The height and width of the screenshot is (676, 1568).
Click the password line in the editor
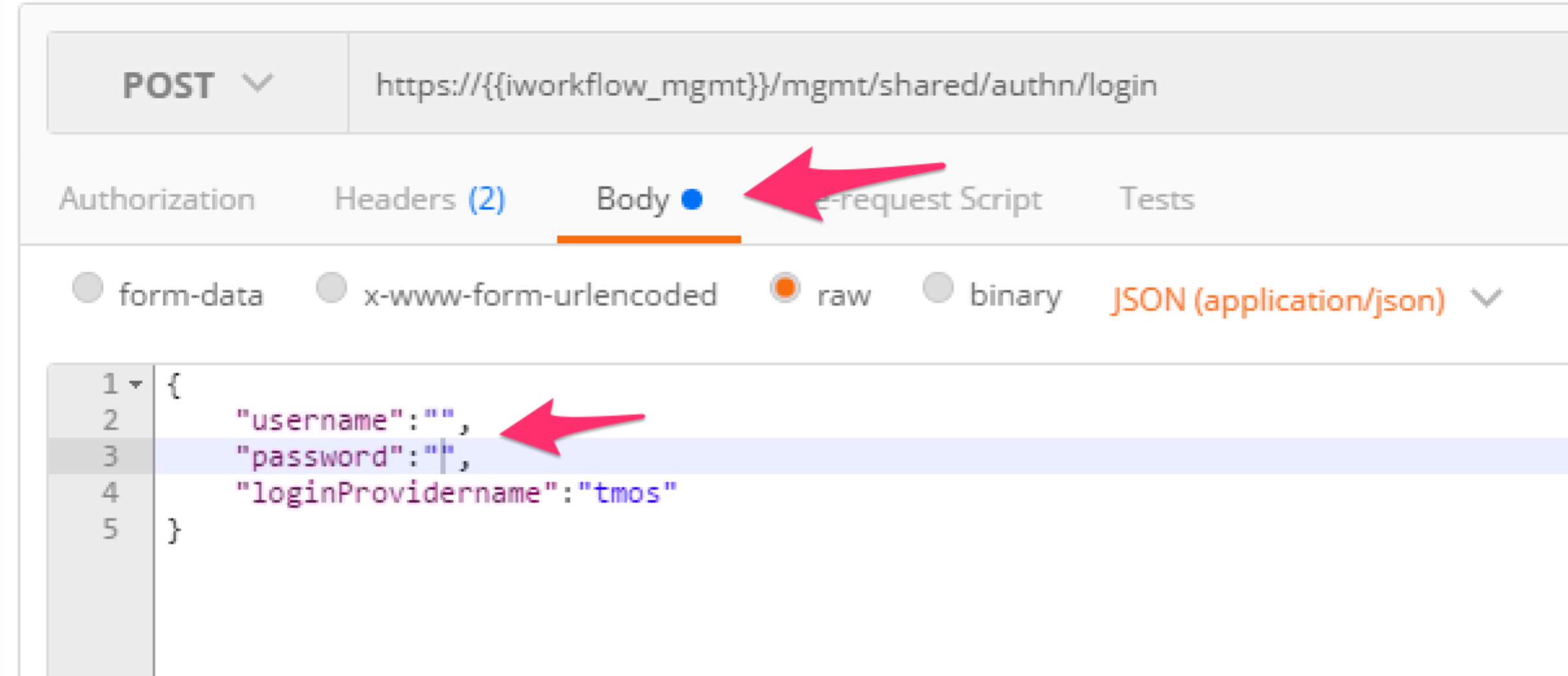tap(862, 456)
